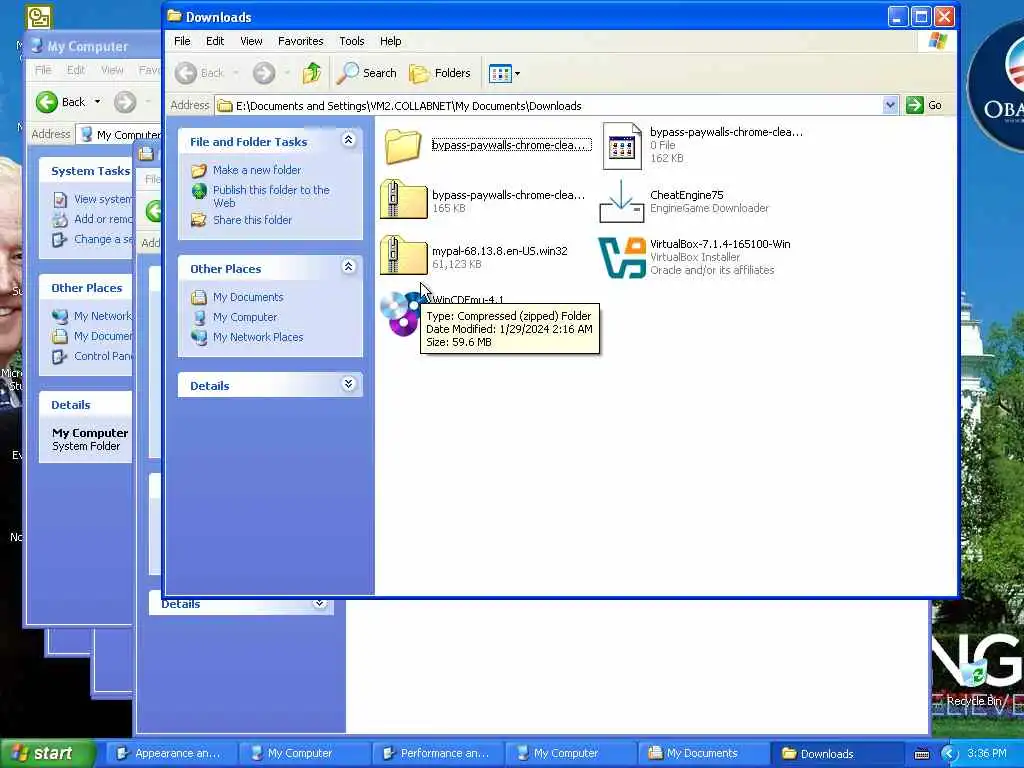Screen dimensions: 1024x768
Task: Click Publish this folder to the Web
Action: point(271,196)
